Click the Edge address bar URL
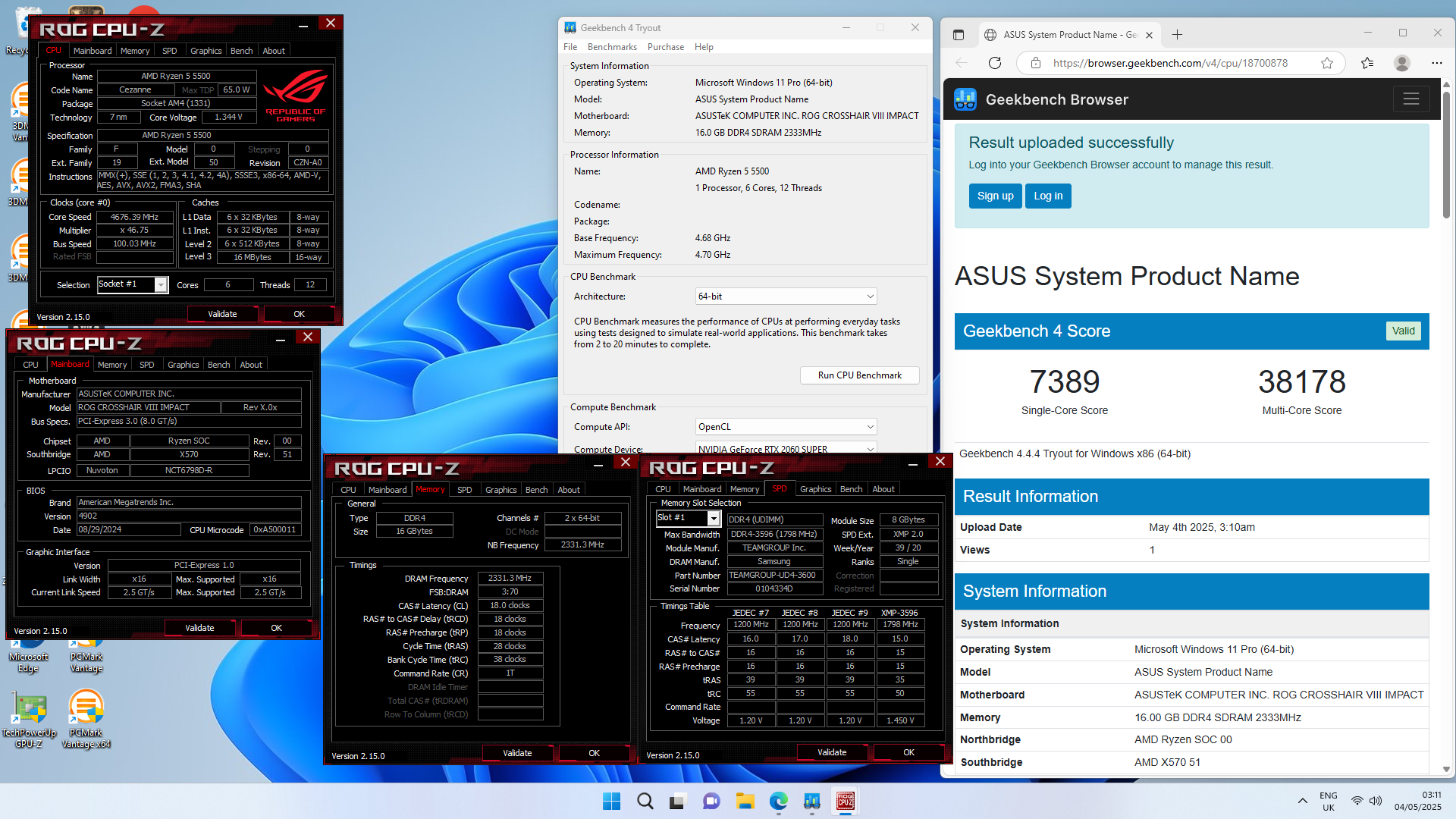Viewport: 1456px width, 819px height. (1170, 63)
